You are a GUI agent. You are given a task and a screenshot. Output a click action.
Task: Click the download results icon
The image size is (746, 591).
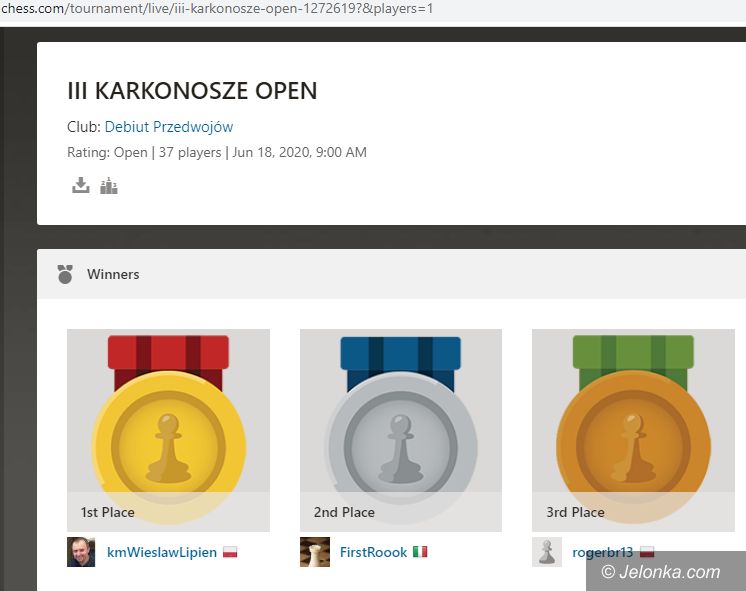tap(80, 185)
